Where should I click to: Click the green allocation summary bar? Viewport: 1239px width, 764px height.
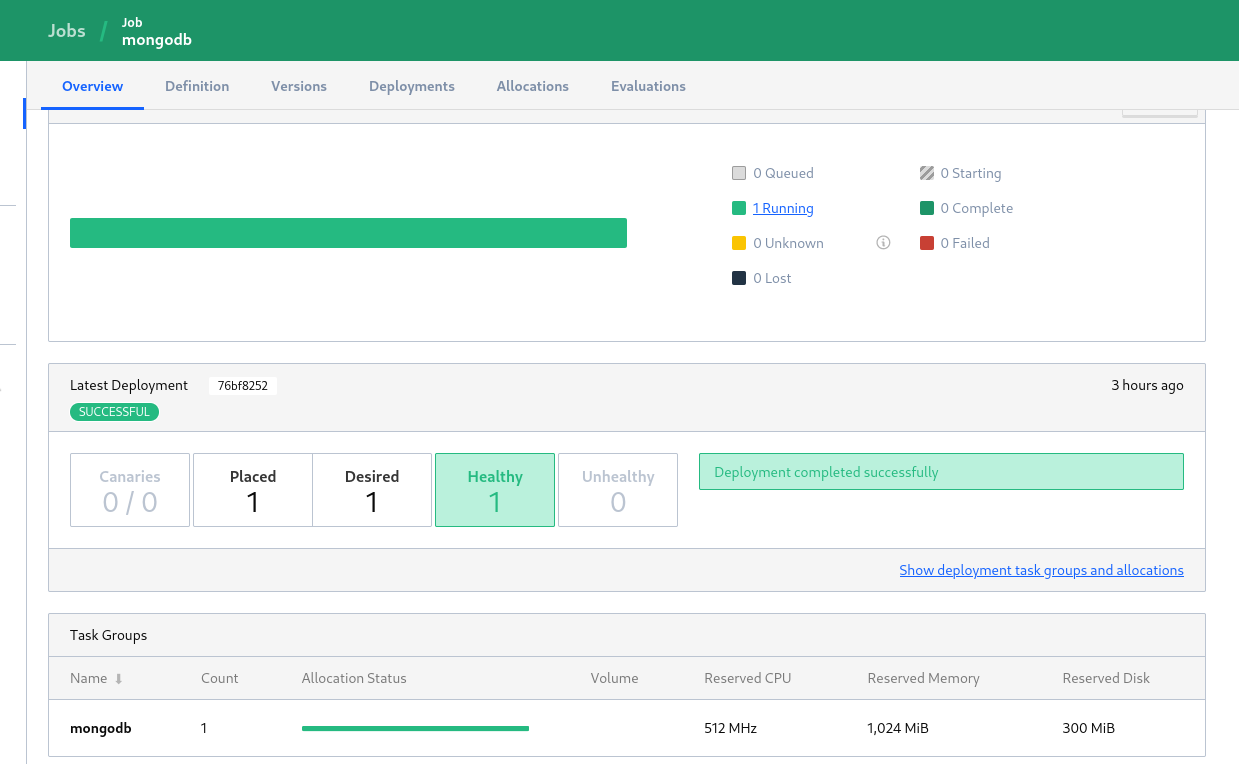(348, 233)
